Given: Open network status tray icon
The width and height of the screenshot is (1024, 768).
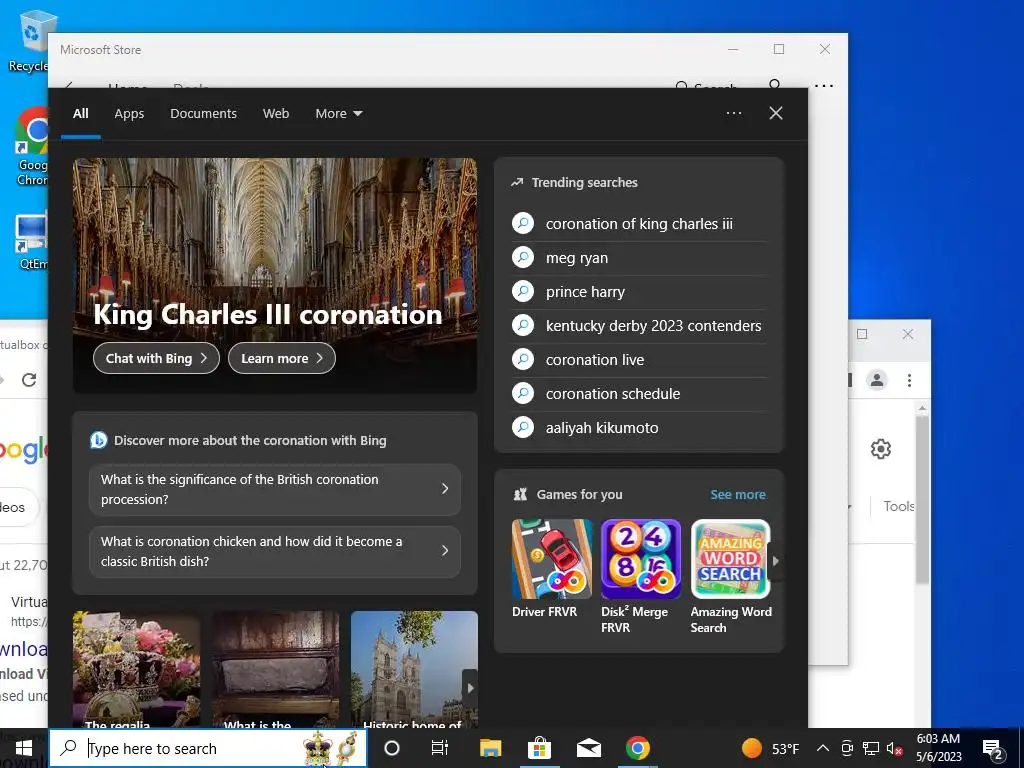Looking at the screenshot, I should click(x=871, y=748).
